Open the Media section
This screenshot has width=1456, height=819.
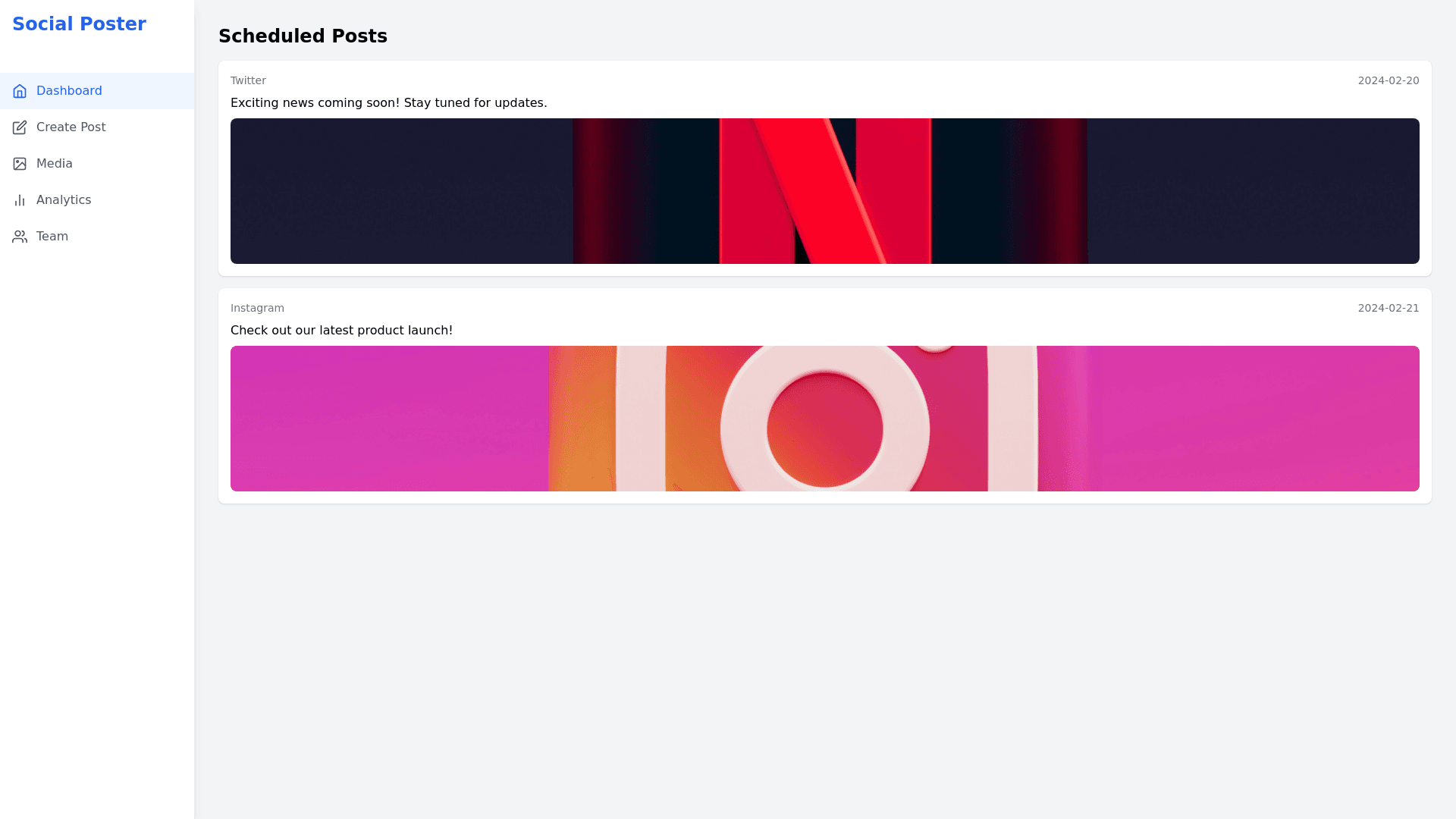pos(55,164)
